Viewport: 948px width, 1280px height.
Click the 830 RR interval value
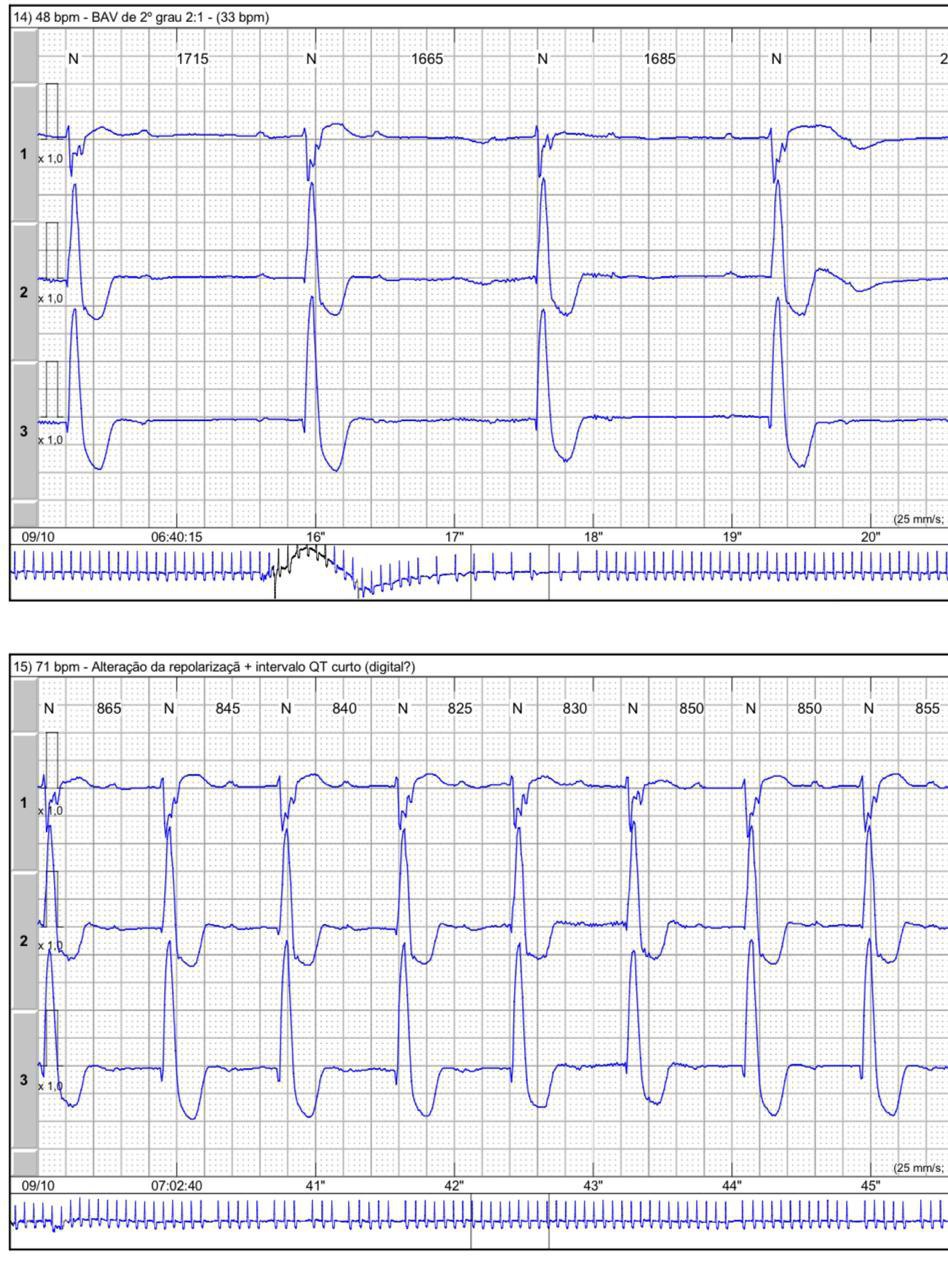[575, 709]
